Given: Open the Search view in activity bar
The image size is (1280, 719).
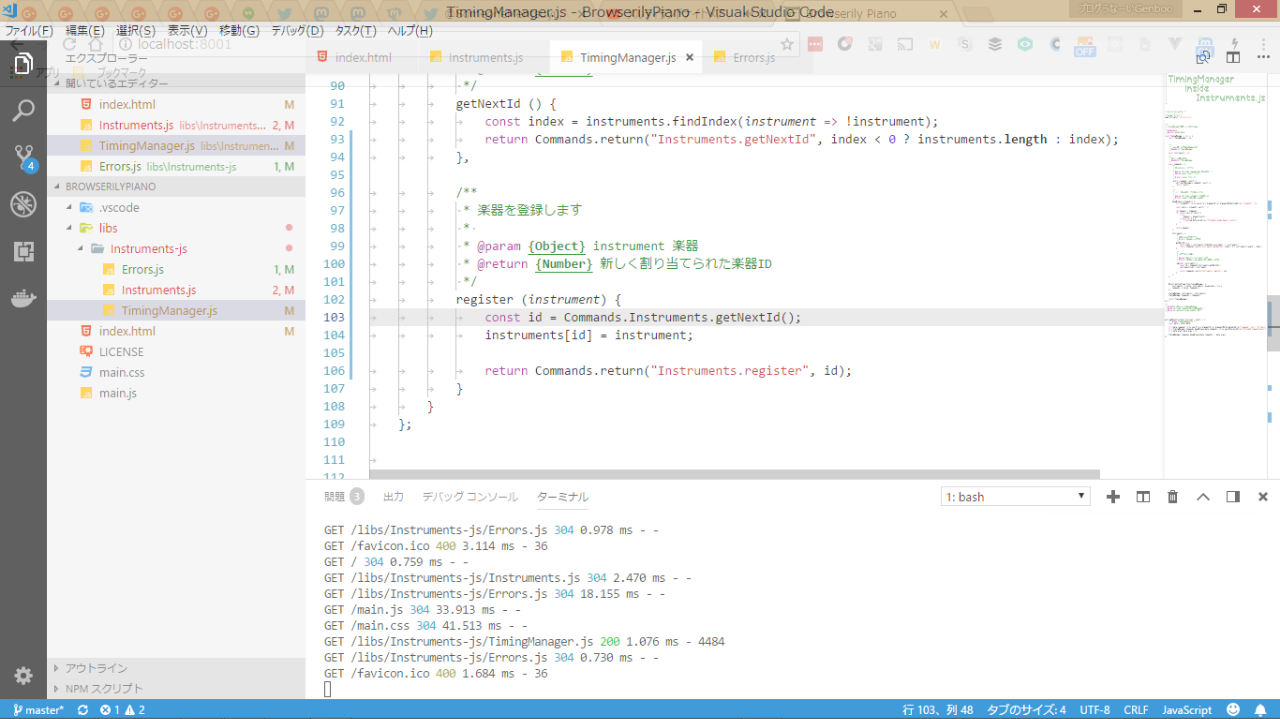Looking at the screenshot, I should pos(23,110).
